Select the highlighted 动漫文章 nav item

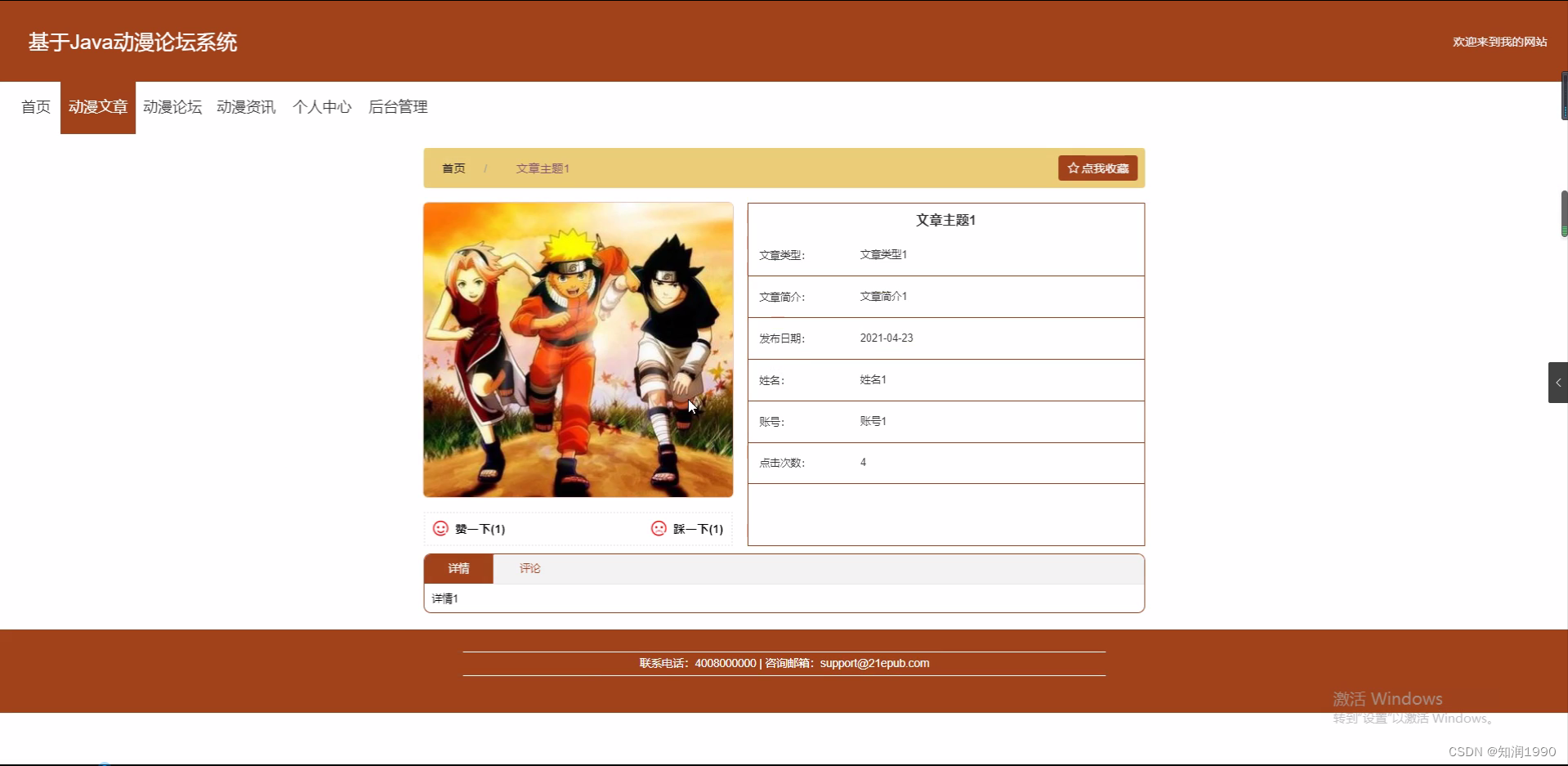point(97,107)
